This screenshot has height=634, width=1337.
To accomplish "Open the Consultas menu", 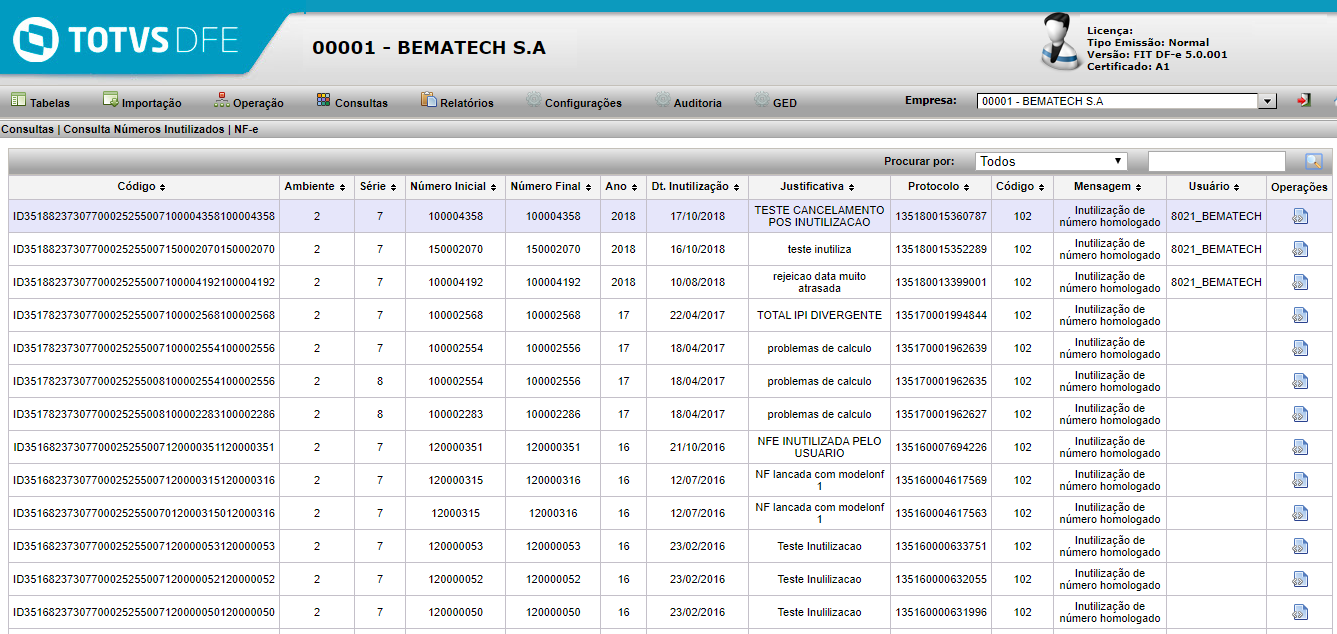I will (x=351, y=102).
